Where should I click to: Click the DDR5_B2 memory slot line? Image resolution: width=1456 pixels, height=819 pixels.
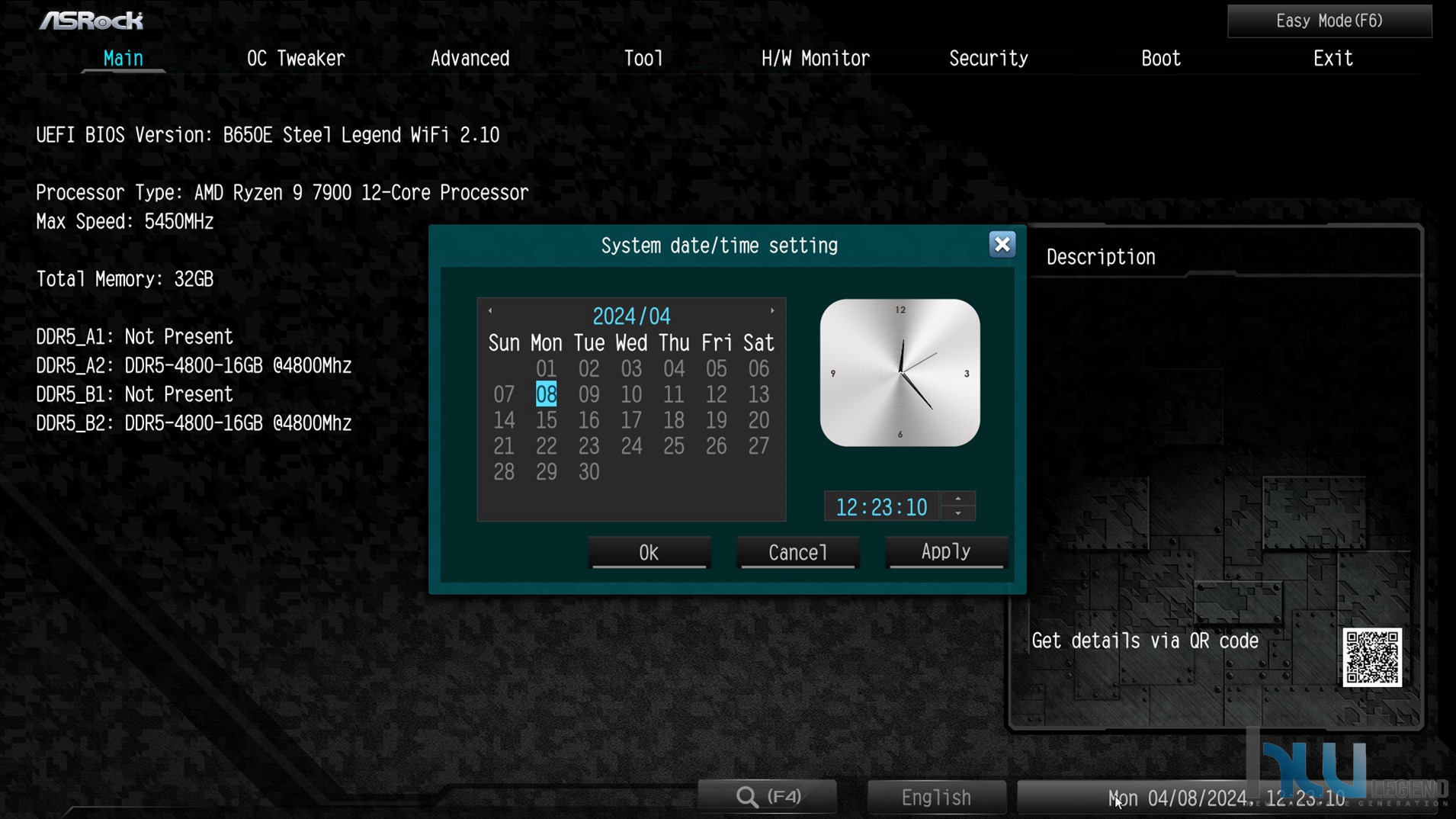click(194, 424)
